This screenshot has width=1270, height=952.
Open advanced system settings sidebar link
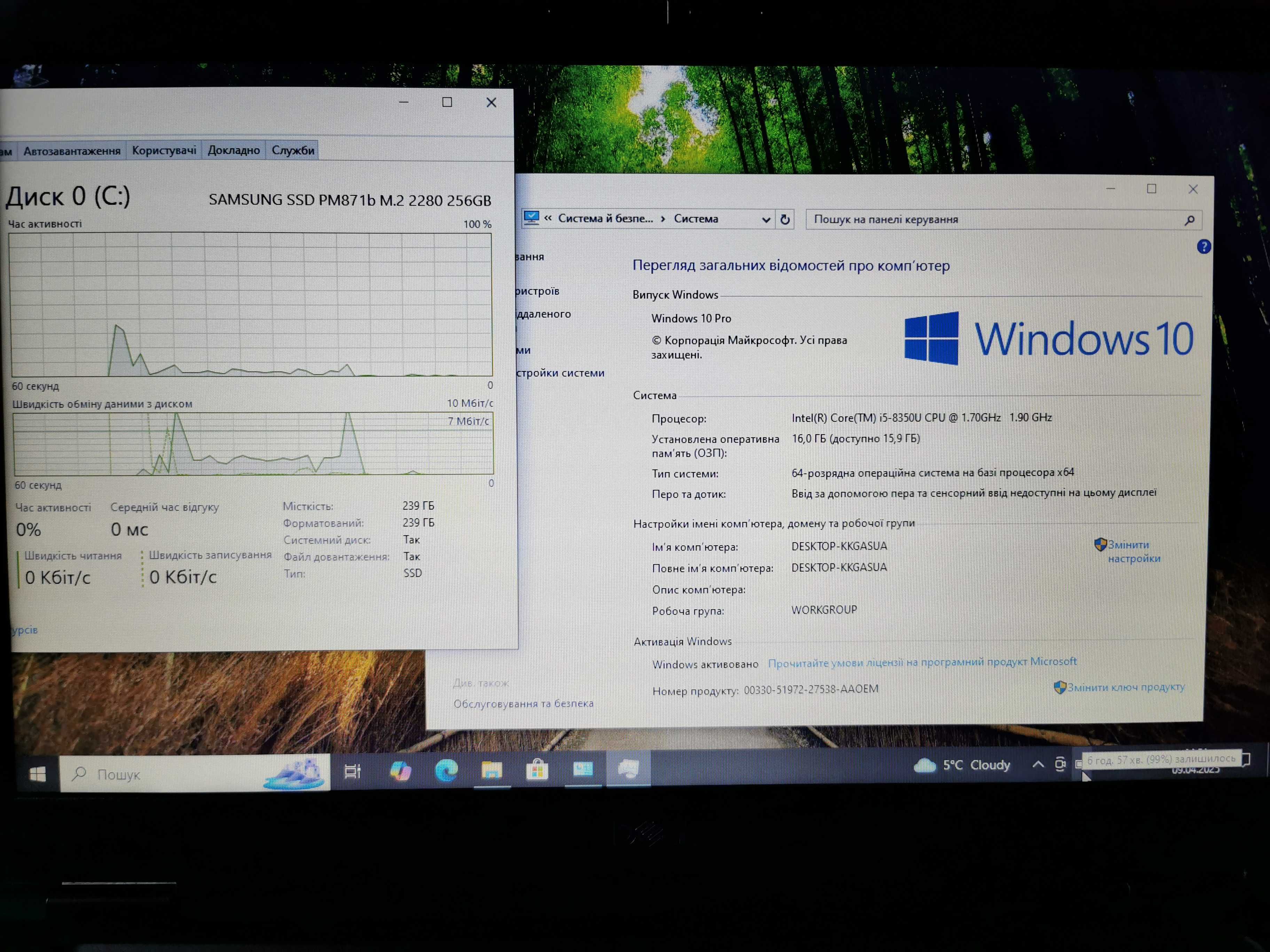point(560,373)
